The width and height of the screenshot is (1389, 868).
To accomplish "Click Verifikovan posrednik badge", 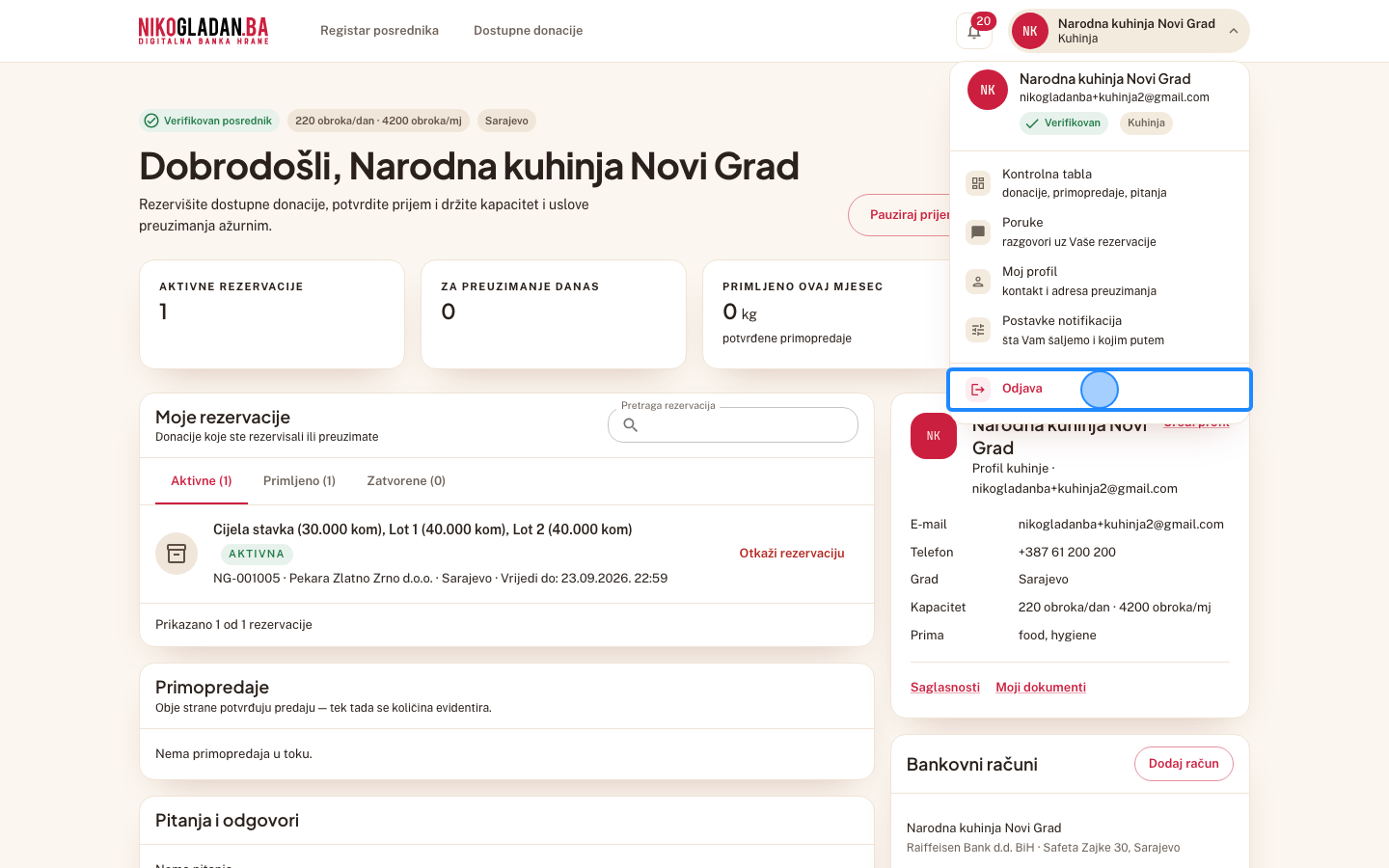I will click(x=209, y=121).
